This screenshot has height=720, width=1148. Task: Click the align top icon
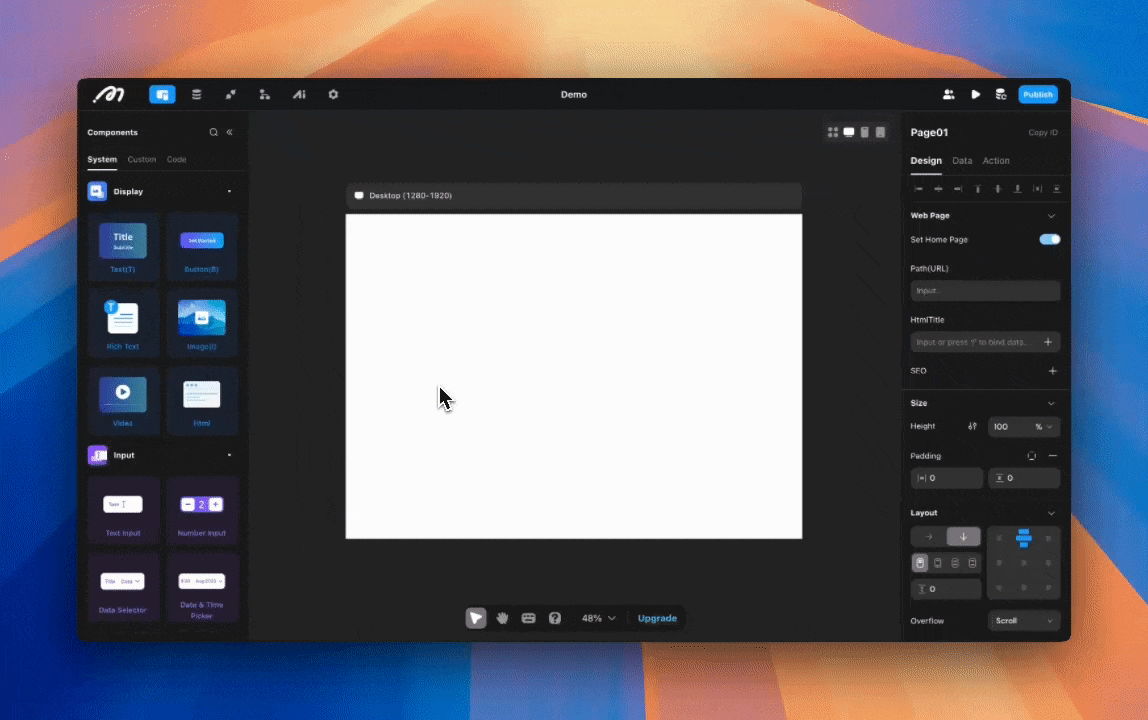click(977, 189)
